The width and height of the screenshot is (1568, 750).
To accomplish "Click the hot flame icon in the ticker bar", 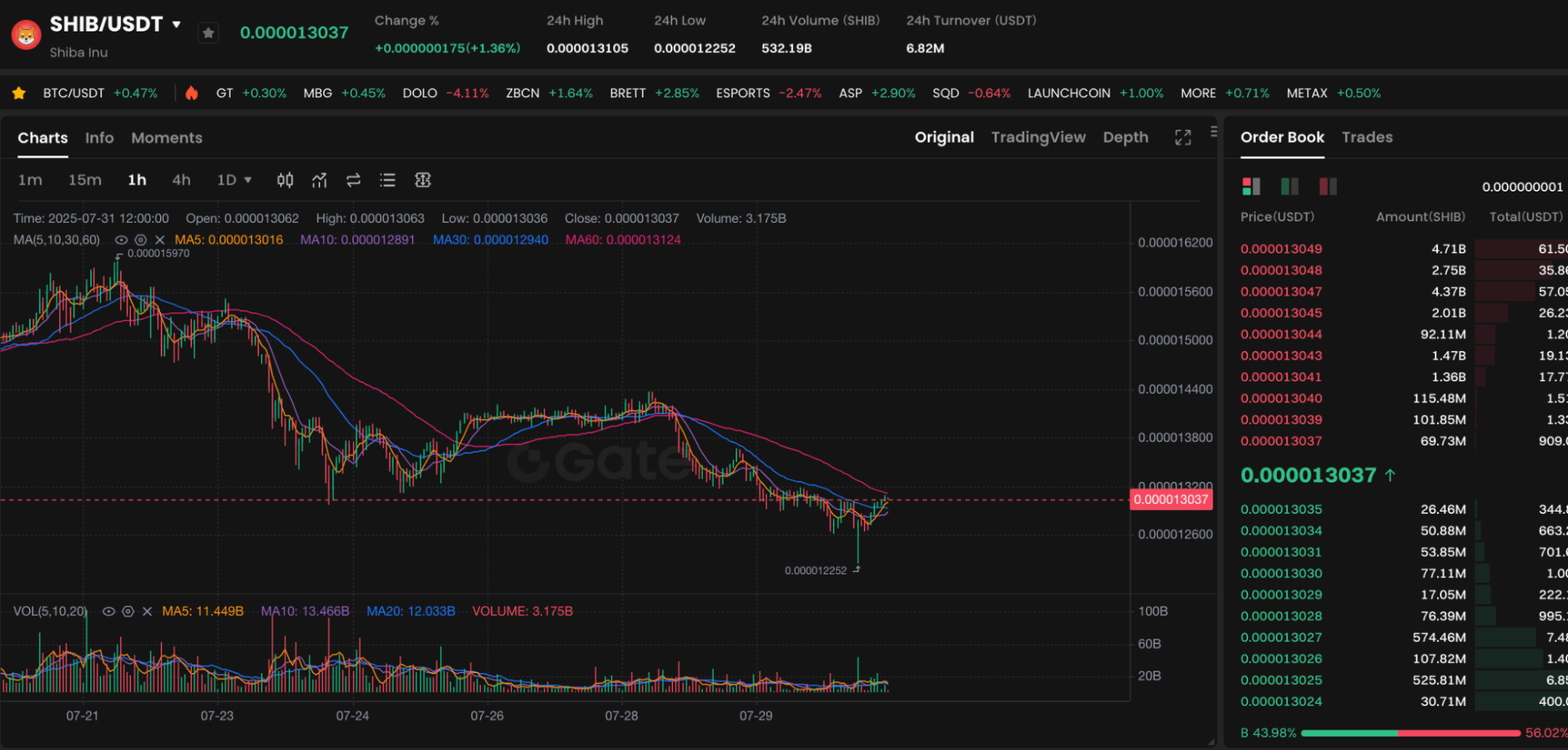I will (x=191, y=93).
